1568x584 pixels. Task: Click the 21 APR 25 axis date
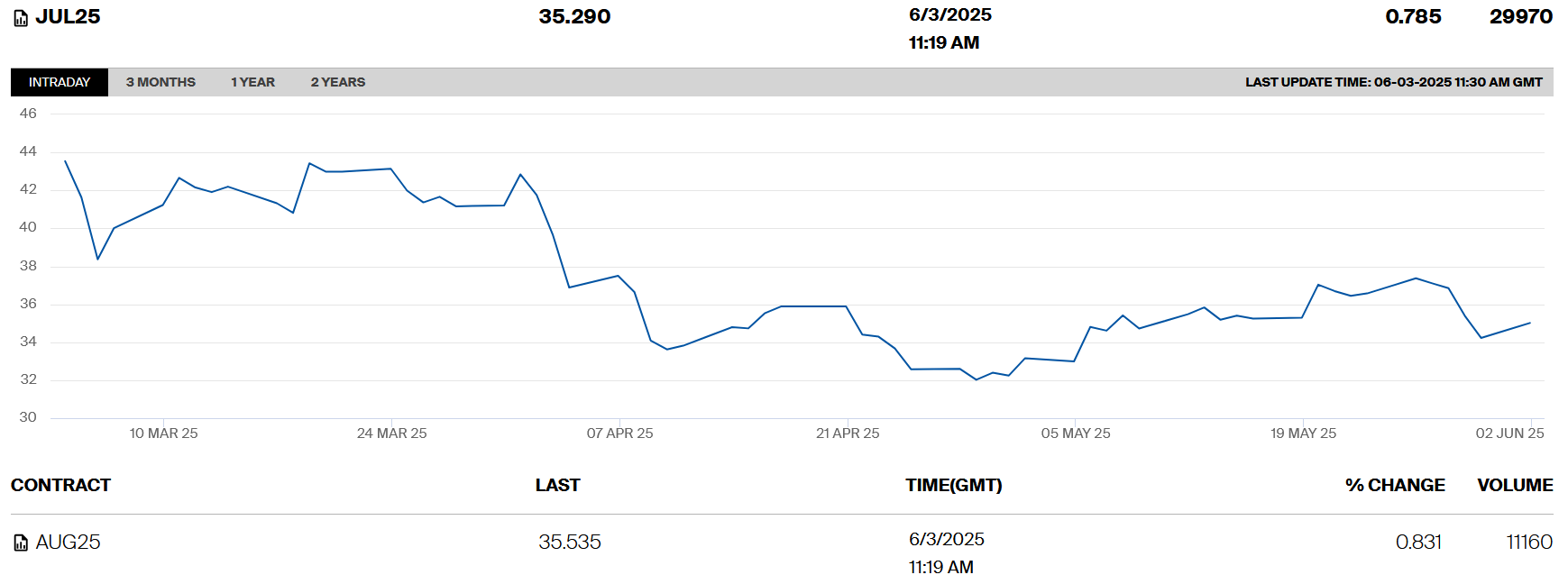[x=848, y=433]
